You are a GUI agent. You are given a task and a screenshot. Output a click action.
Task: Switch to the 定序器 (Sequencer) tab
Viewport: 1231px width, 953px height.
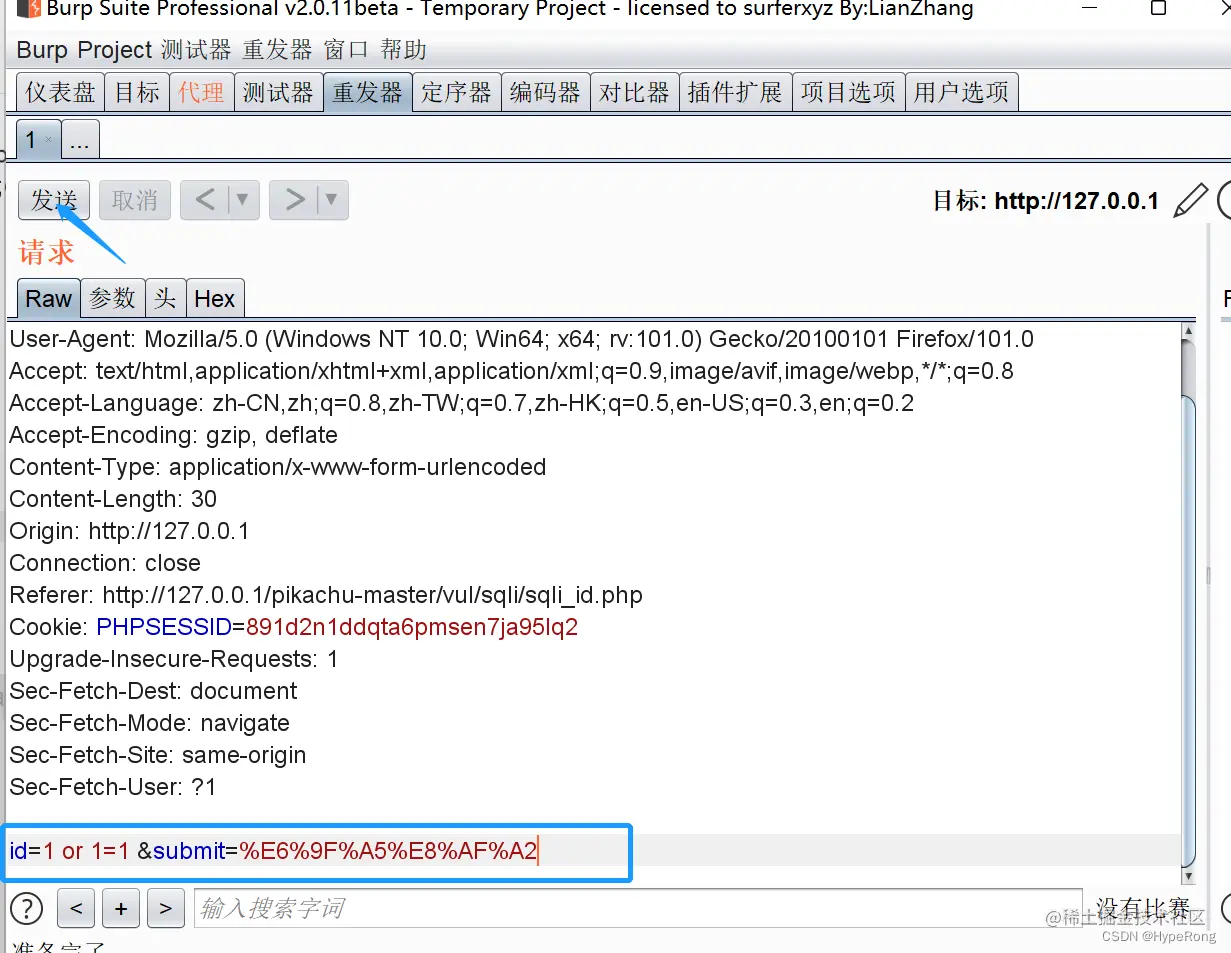[x=456, y=91]
